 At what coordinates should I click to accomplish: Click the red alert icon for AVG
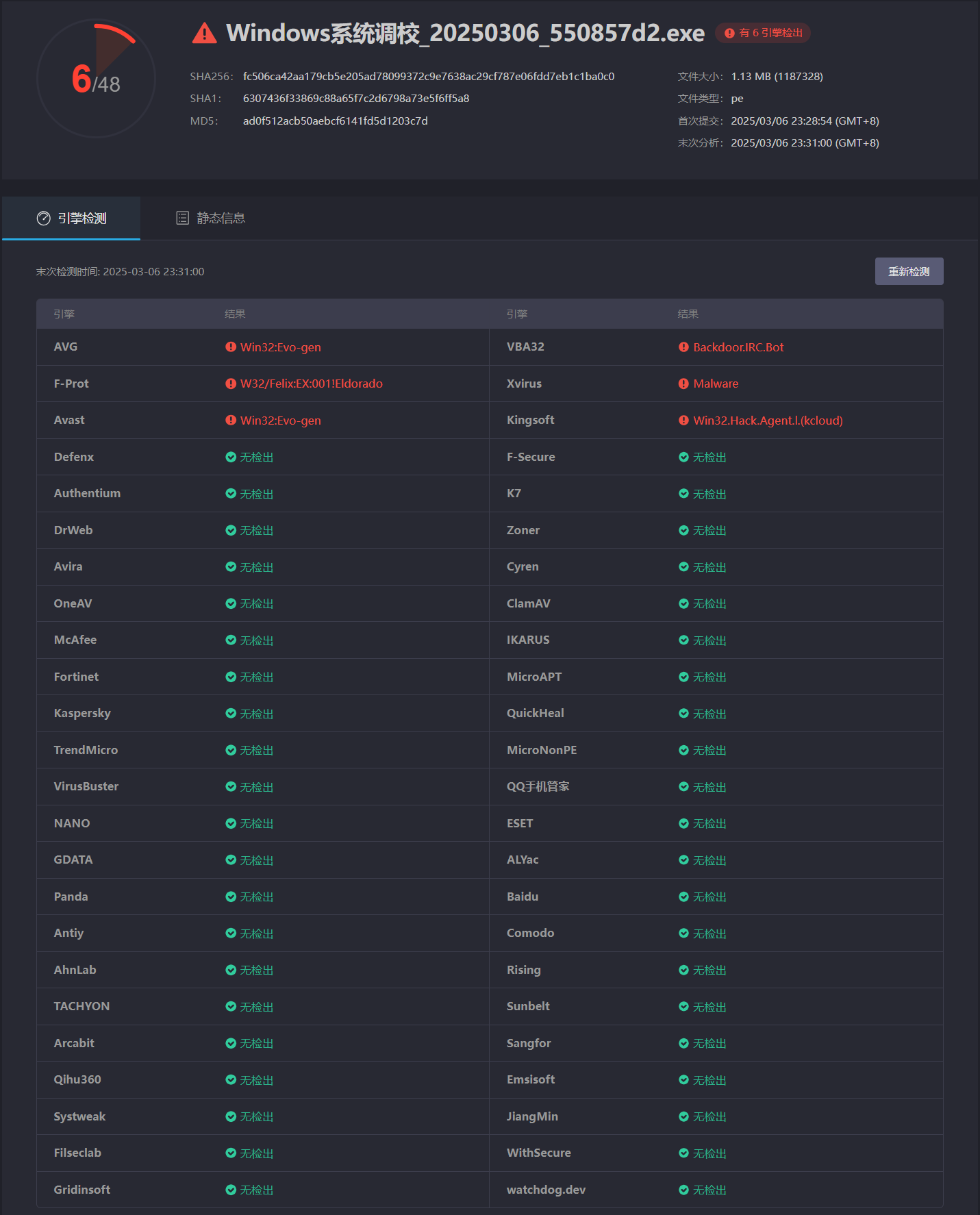point(231,347)
